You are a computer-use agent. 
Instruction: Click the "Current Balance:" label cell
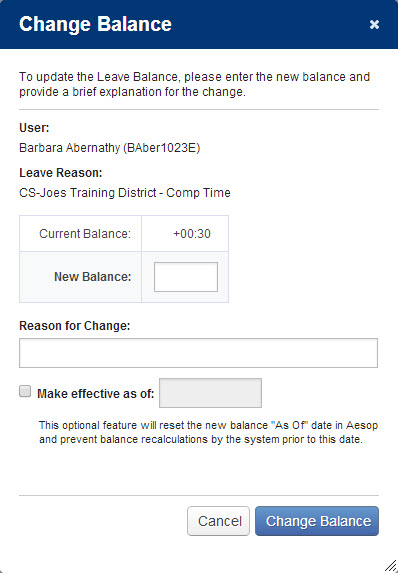pos(80,234)
